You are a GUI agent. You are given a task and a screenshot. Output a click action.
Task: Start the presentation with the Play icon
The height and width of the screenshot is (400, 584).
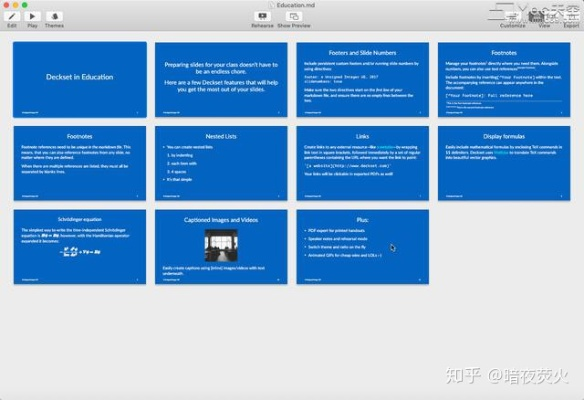(x=32, y=16)
